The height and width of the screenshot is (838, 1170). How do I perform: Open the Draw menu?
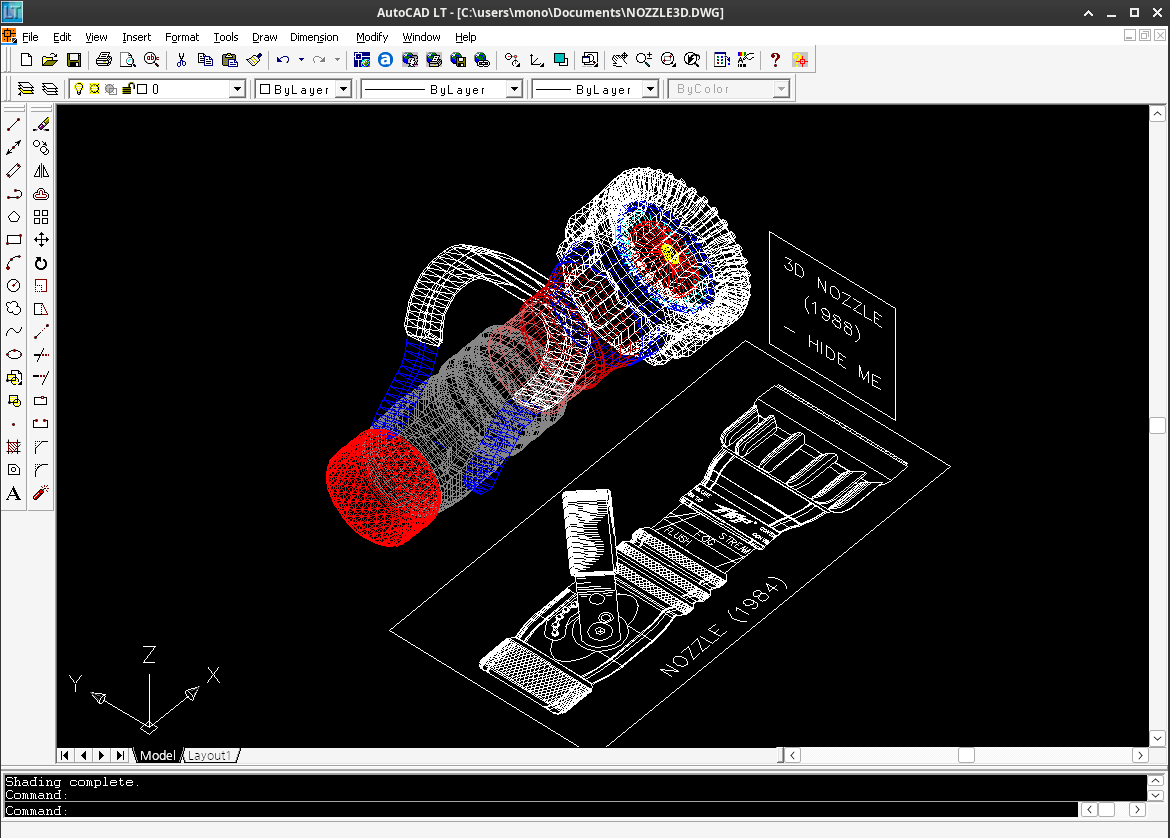point(264,37)
